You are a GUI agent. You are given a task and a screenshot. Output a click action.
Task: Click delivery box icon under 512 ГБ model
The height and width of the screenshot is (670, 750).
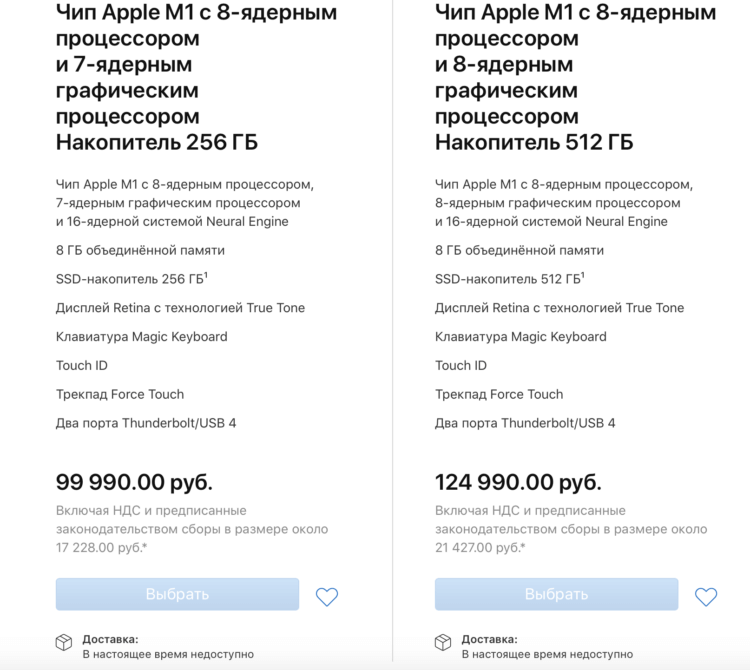tap(443, 642)
